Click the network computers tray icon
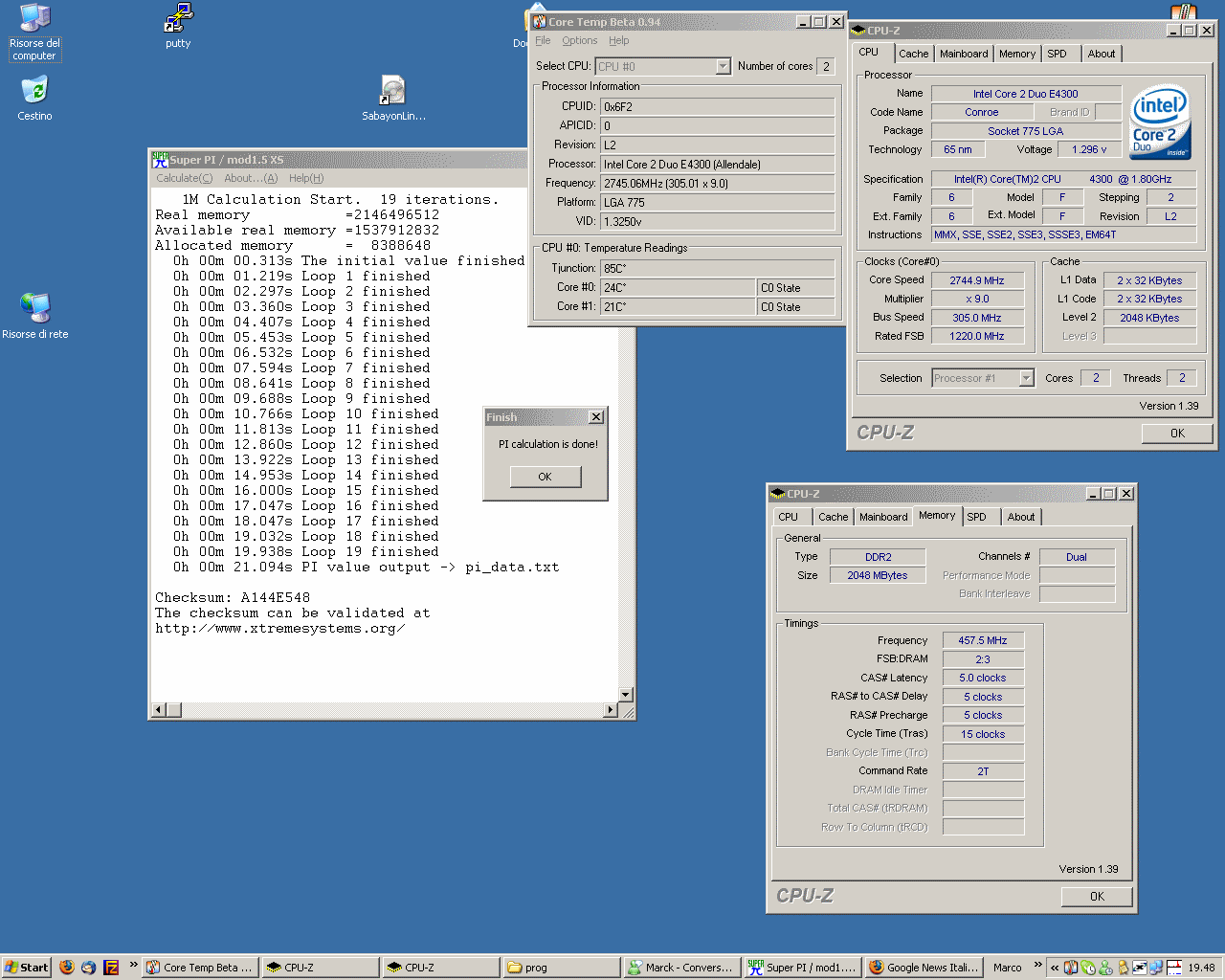Image resolution: width=1225 pixels, height=980 pixels. [1156, 968]
